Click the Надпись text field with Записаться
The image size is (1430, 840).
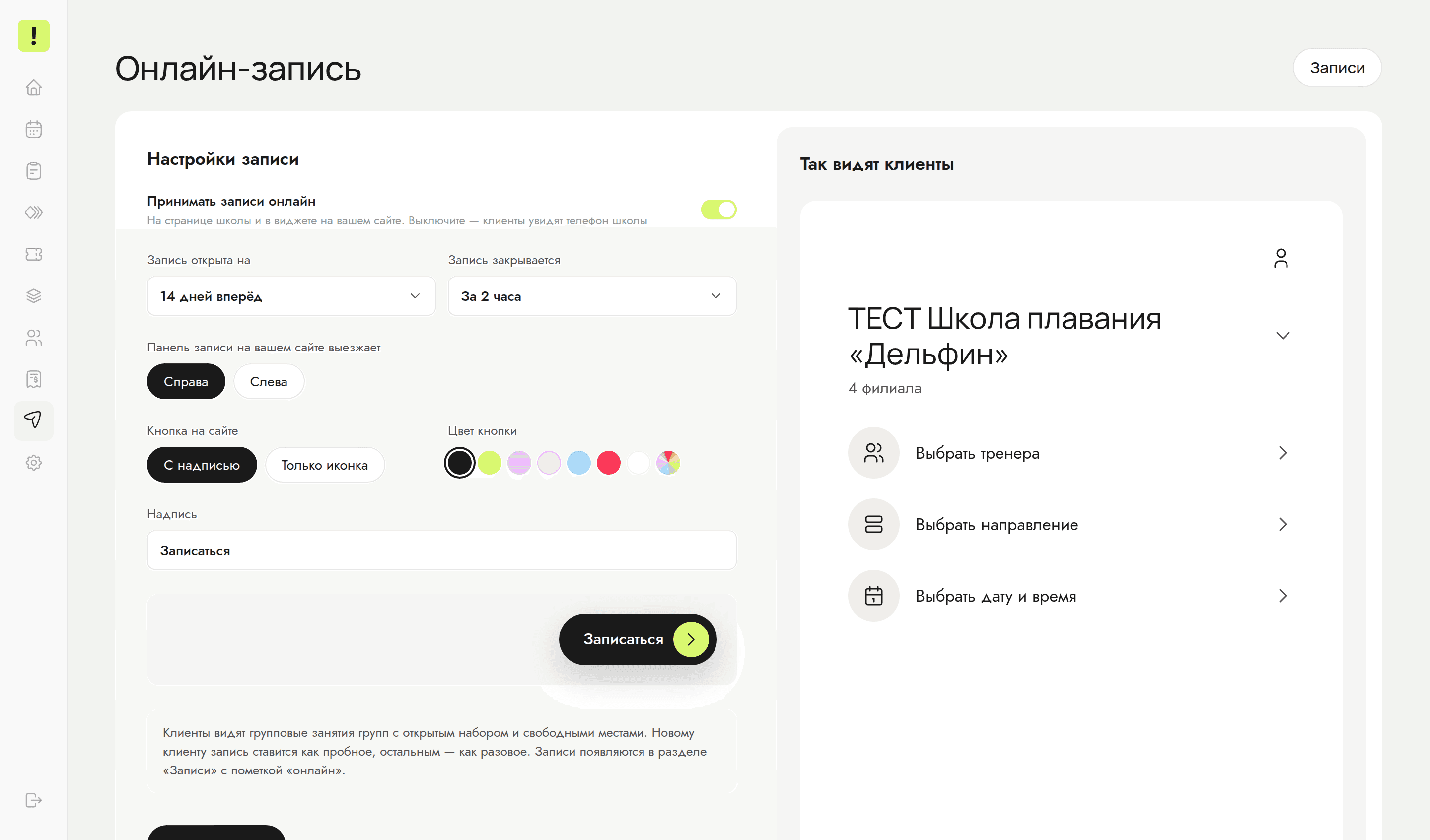click(x=441, y=550)
